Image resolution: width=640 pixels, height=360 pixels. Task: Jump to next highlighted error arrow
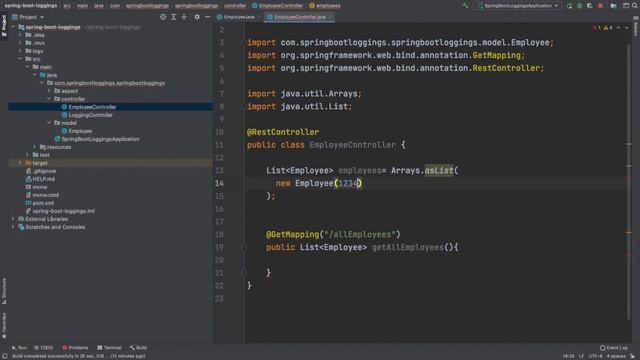(x=627, y=28)
